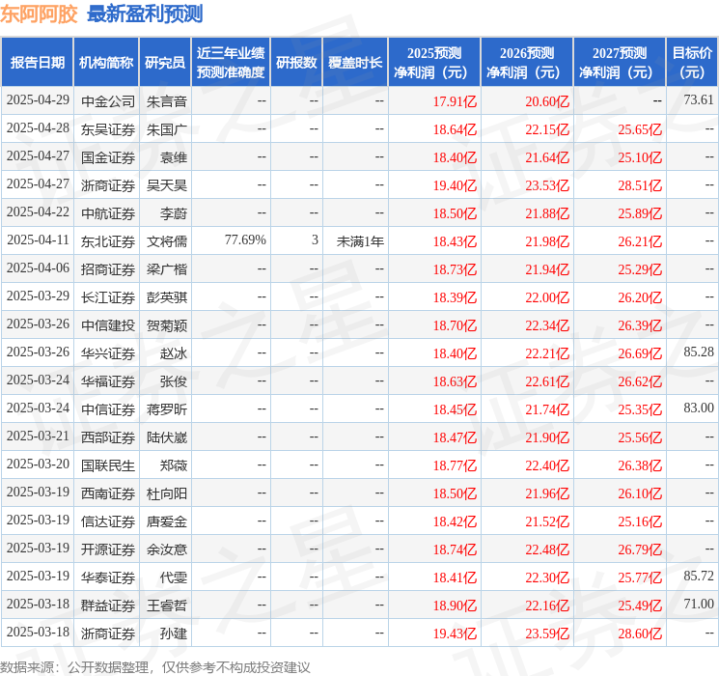Select the 机构简称 column header
The height and width of the screenshot is (676, 719).
pos(106,62)
